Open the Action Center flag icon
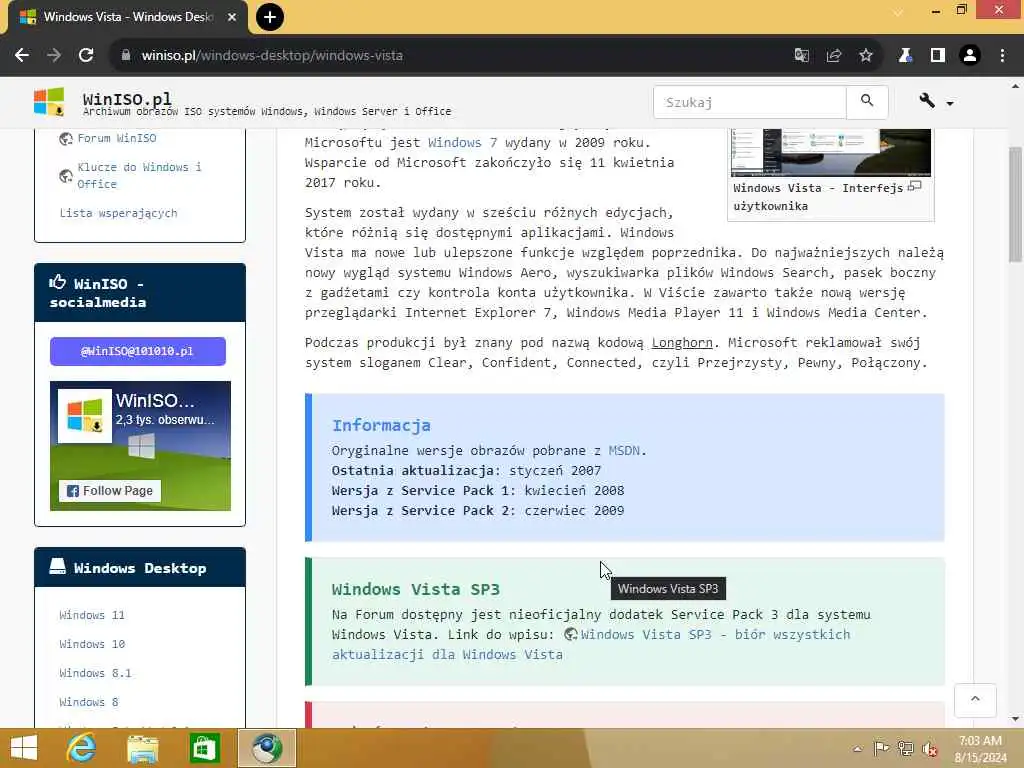1024x768 pixels. [x=881, y=748]
